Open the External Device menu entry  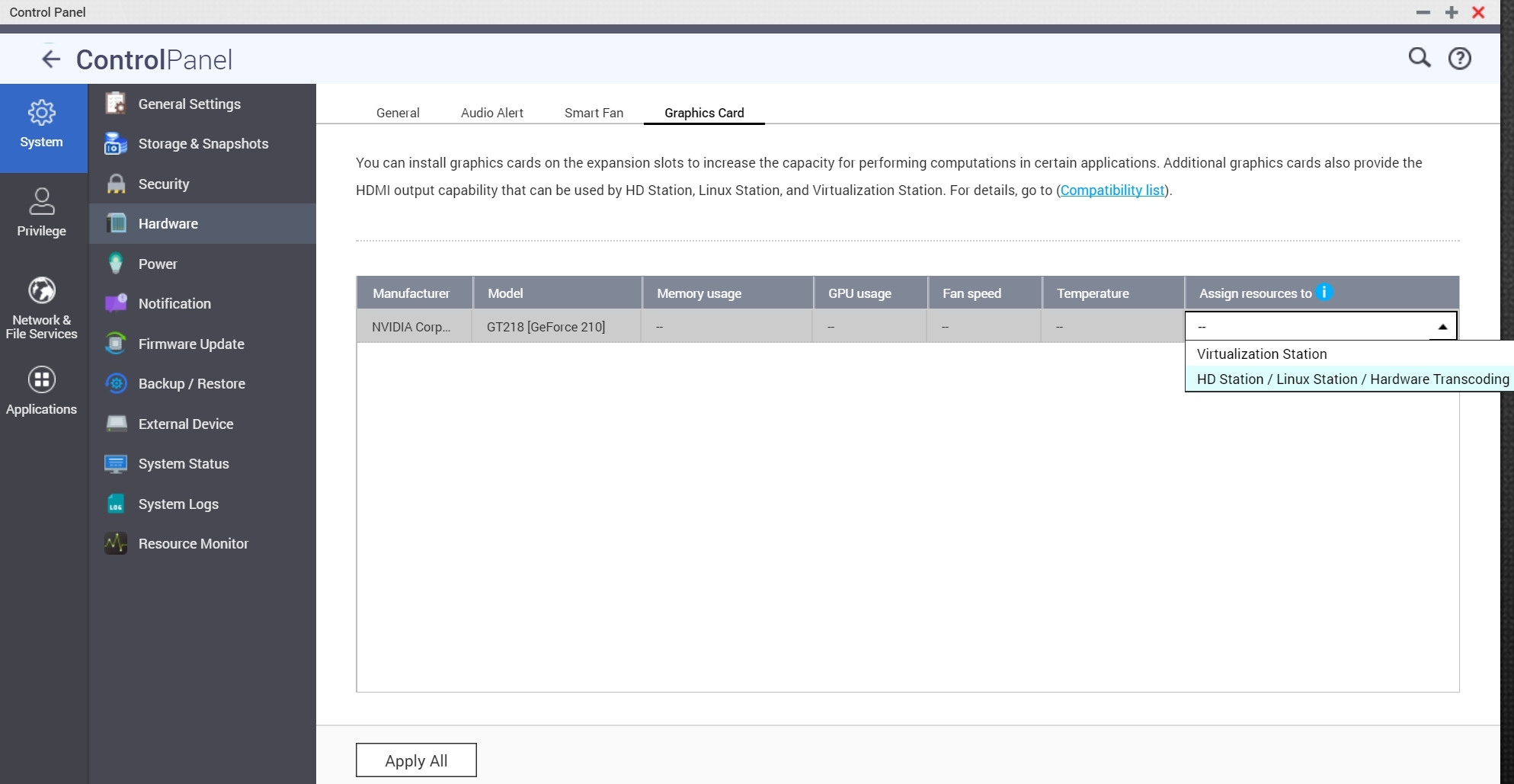(x=203, y=424)
